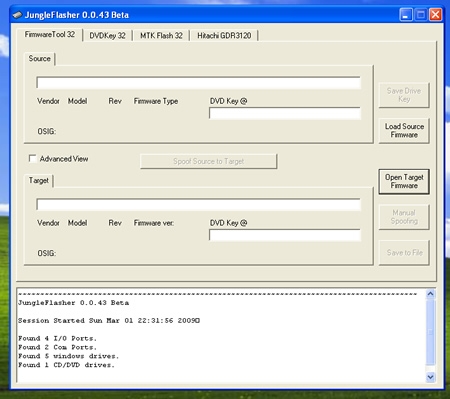Click the Load Source Firmware button
The width and height of the screenshot is (450, 399).
pyautogui.click(x=404, y=131)
